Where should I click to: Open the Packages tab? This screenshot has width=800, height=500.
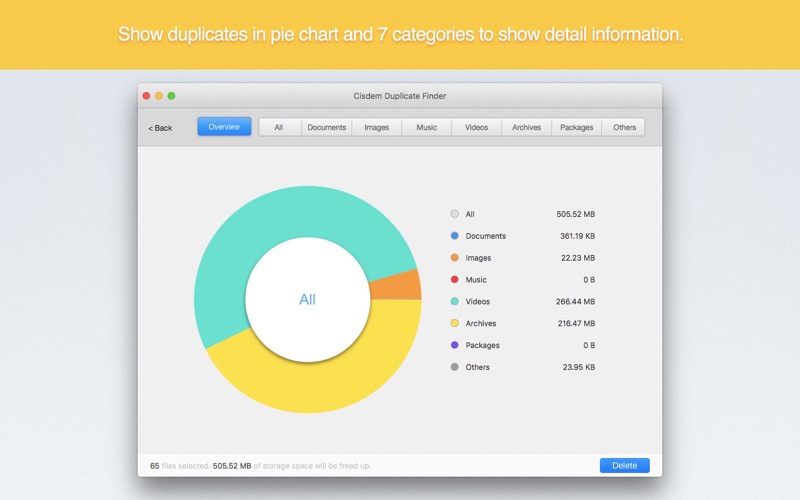(577, 128)
